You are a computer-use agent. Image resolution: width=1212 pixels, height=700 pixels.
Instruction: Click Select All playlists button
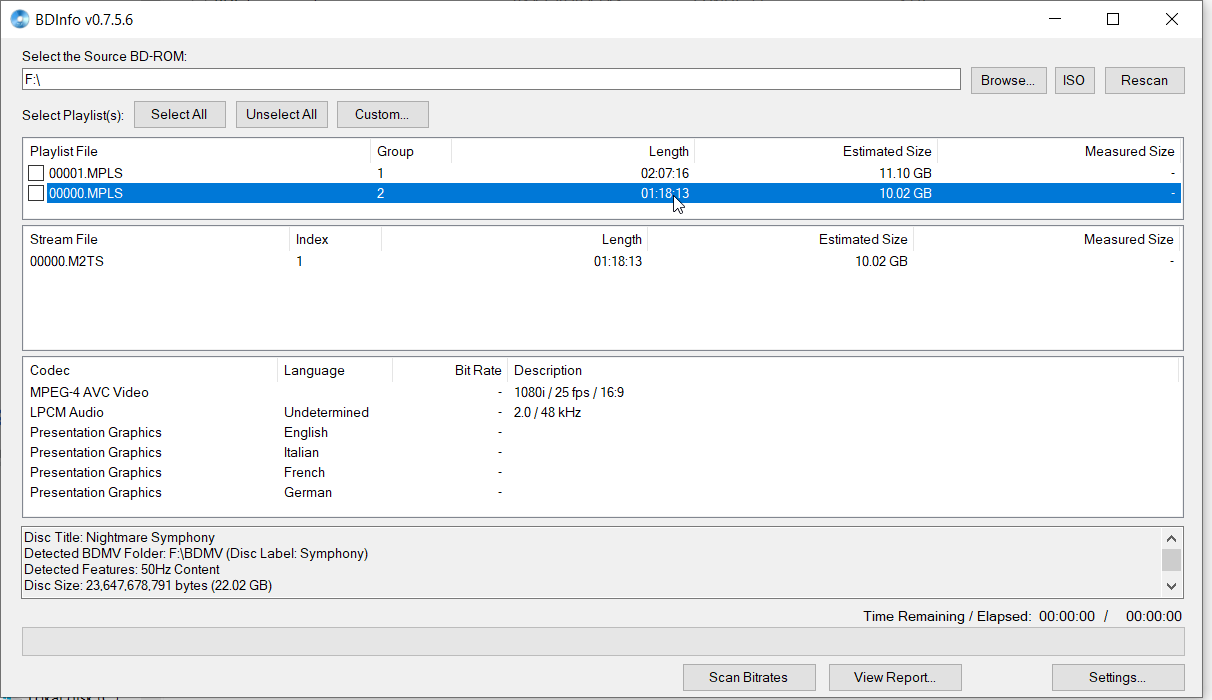[x=179, y=114]
